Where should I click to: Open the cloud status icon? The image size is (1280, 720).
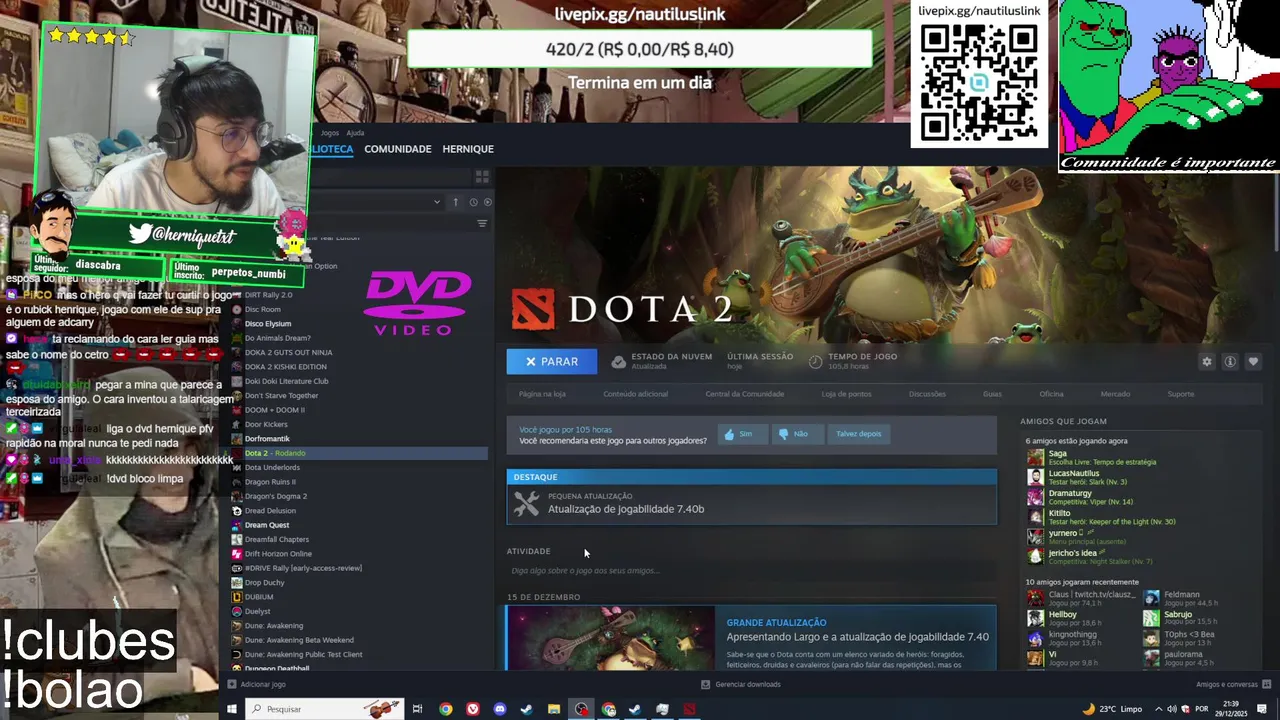tap(619, 362)
